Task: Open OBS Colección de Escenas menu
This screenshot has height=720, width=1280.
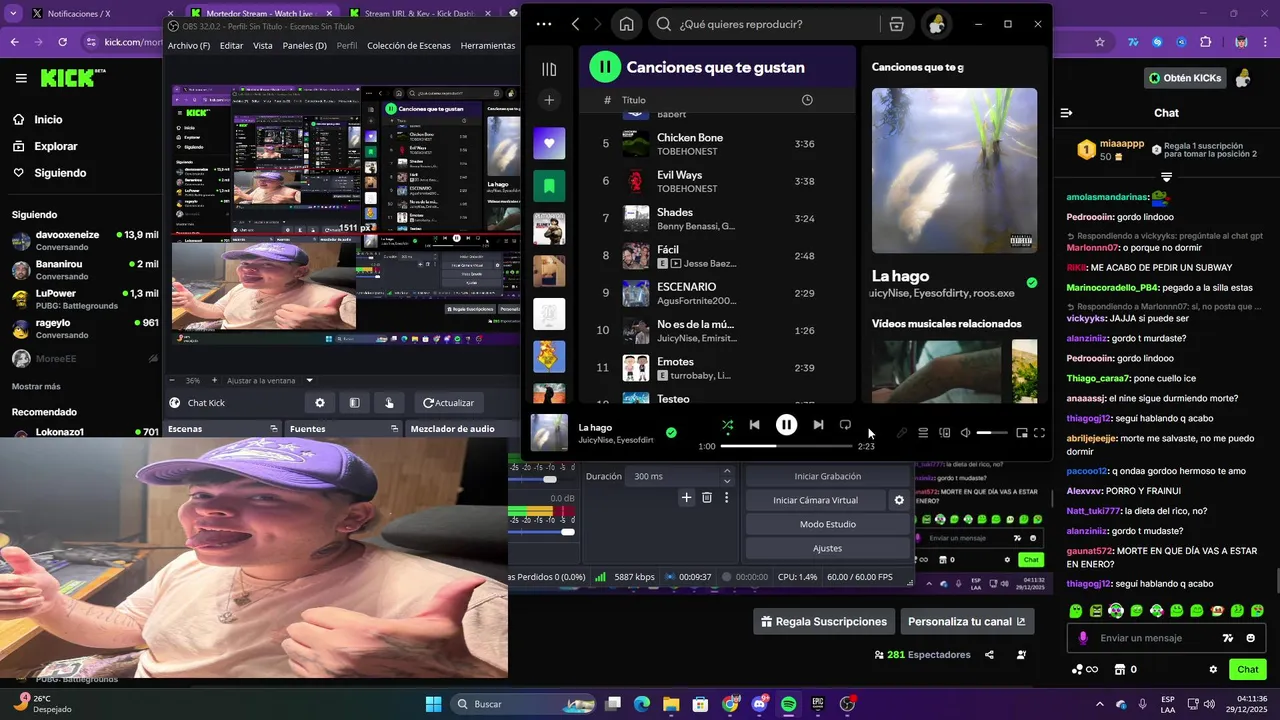Action: [x=409, y=46]
